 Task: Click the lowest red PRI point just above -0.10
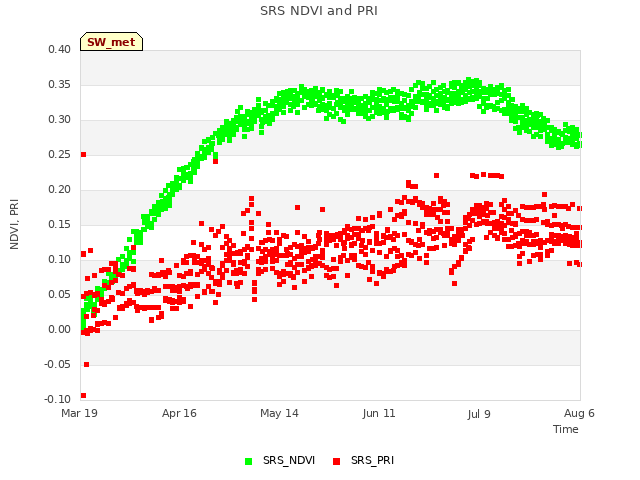coord(84,395)
